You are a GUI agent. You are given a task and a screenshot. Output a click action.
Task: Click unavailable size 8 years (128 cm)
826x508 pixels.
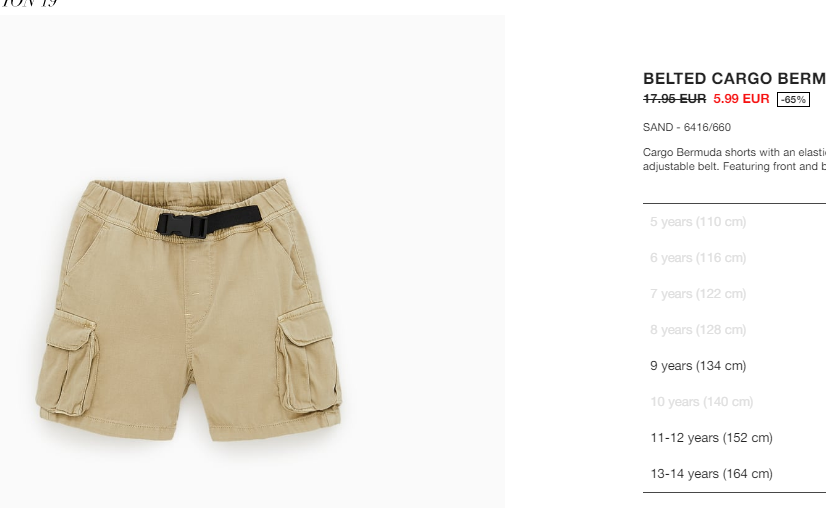(698, 330)
